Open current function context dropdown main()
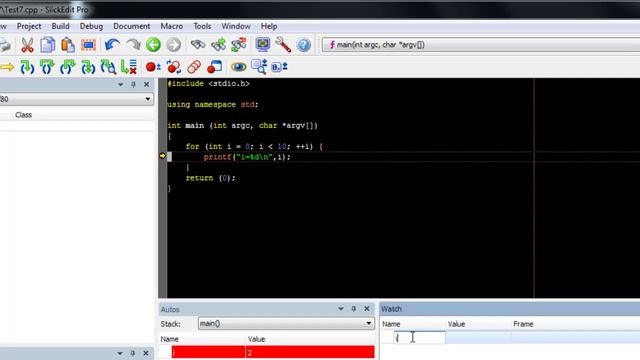This screenshot has height=360, width=640. point(481,45)
